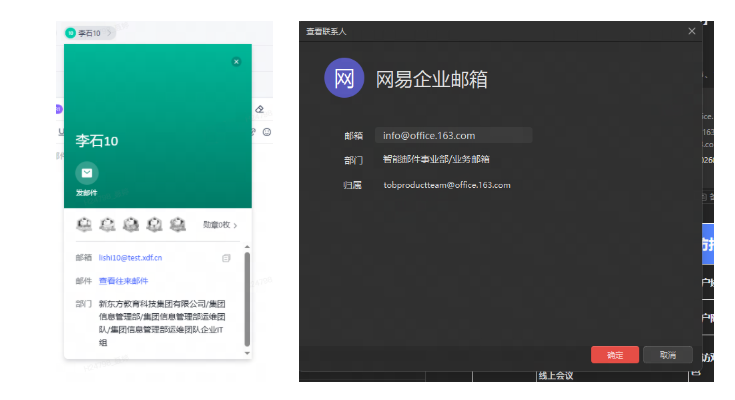Click the 李石10 name on green card
Viewport: 735px width, 400px height.
point(97,141)
